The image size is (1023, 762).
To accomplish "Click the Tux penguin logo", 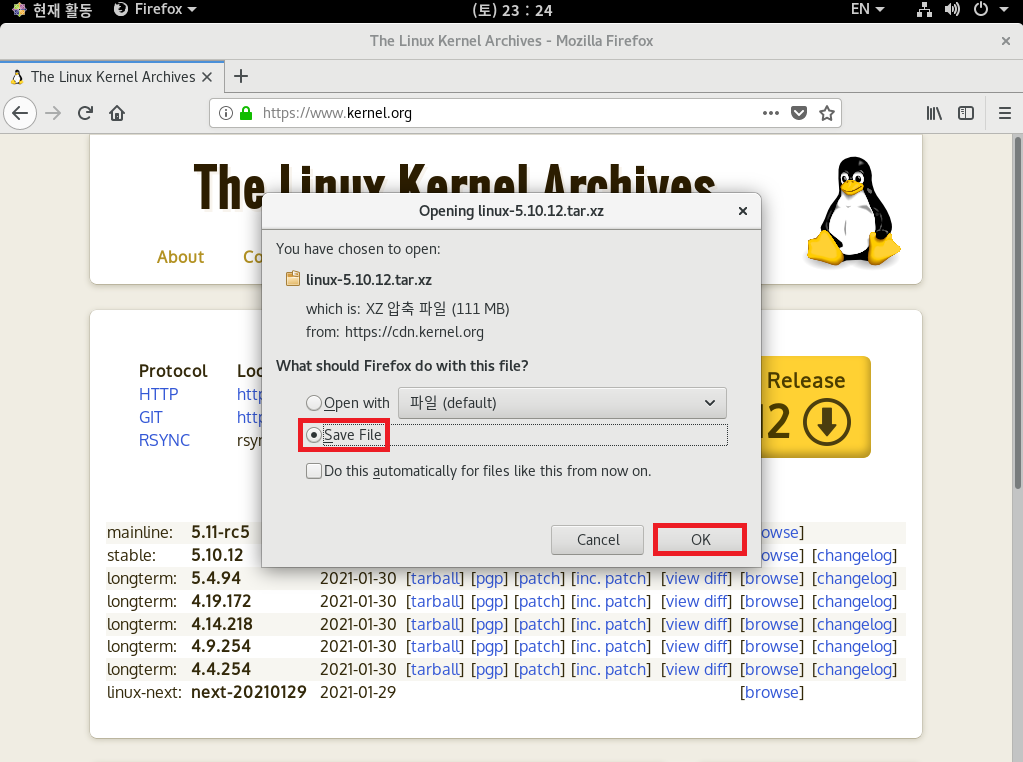I will (x=853, y=211).
